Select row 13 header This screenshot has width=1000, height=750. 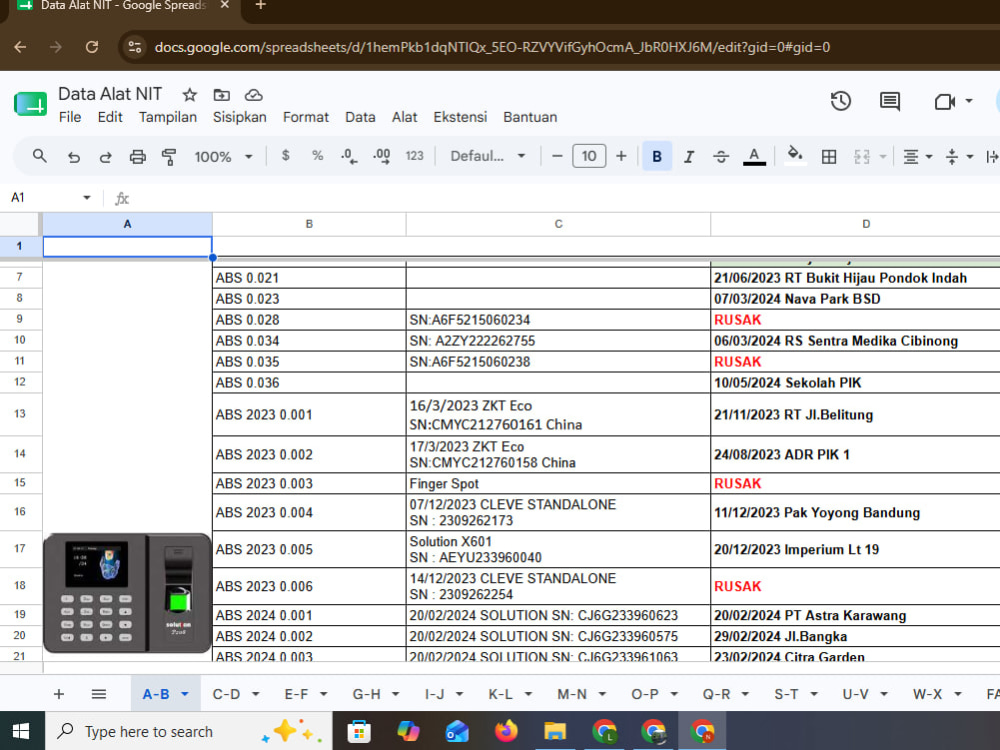[x=20, y=414]
